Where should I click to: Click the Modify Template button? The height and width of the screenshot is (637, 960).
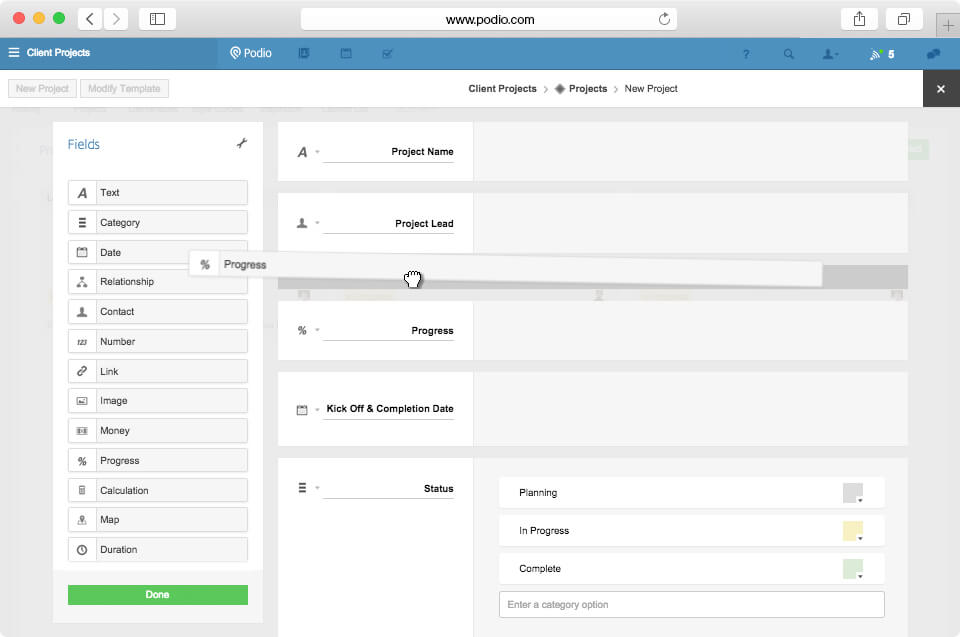pyautogui.click(x=124, y=88)
